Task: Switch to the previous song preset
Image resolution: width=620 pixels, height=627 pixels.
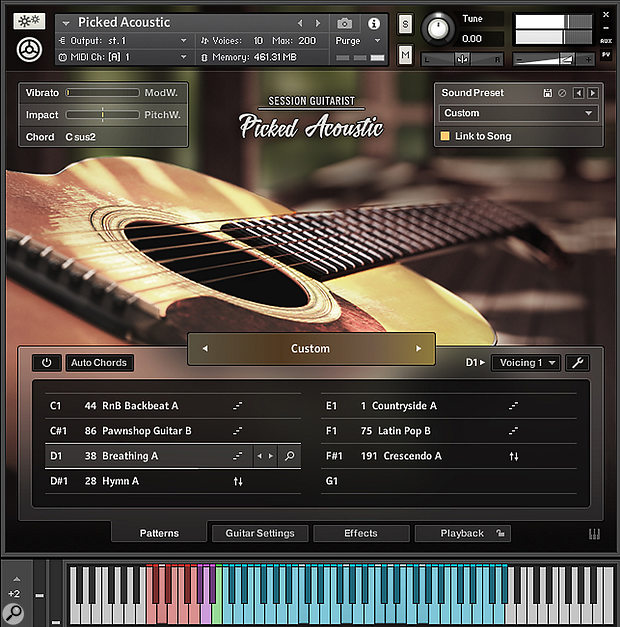Action: pos(205,349)
